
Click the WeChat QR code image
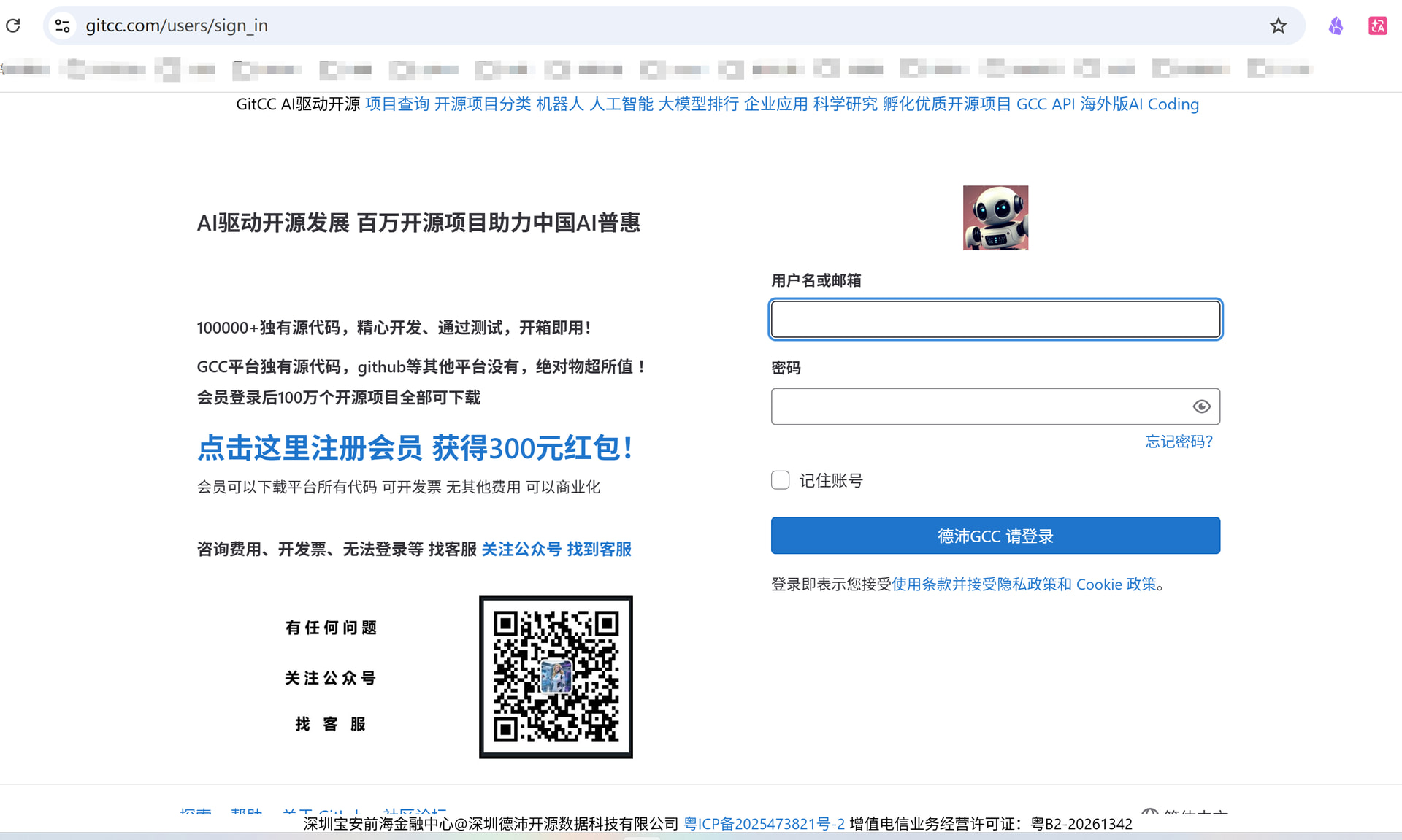click(x=556, y=677)
